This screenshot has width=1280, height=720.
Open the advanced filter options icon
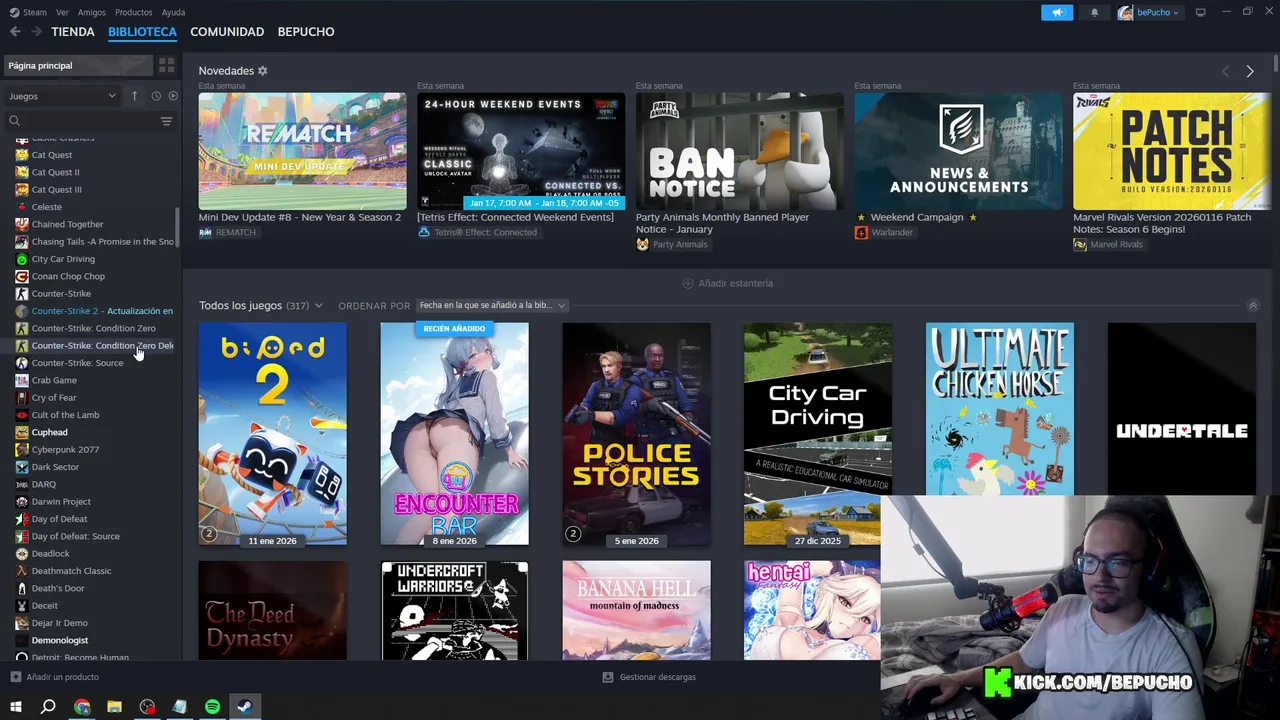166,121
